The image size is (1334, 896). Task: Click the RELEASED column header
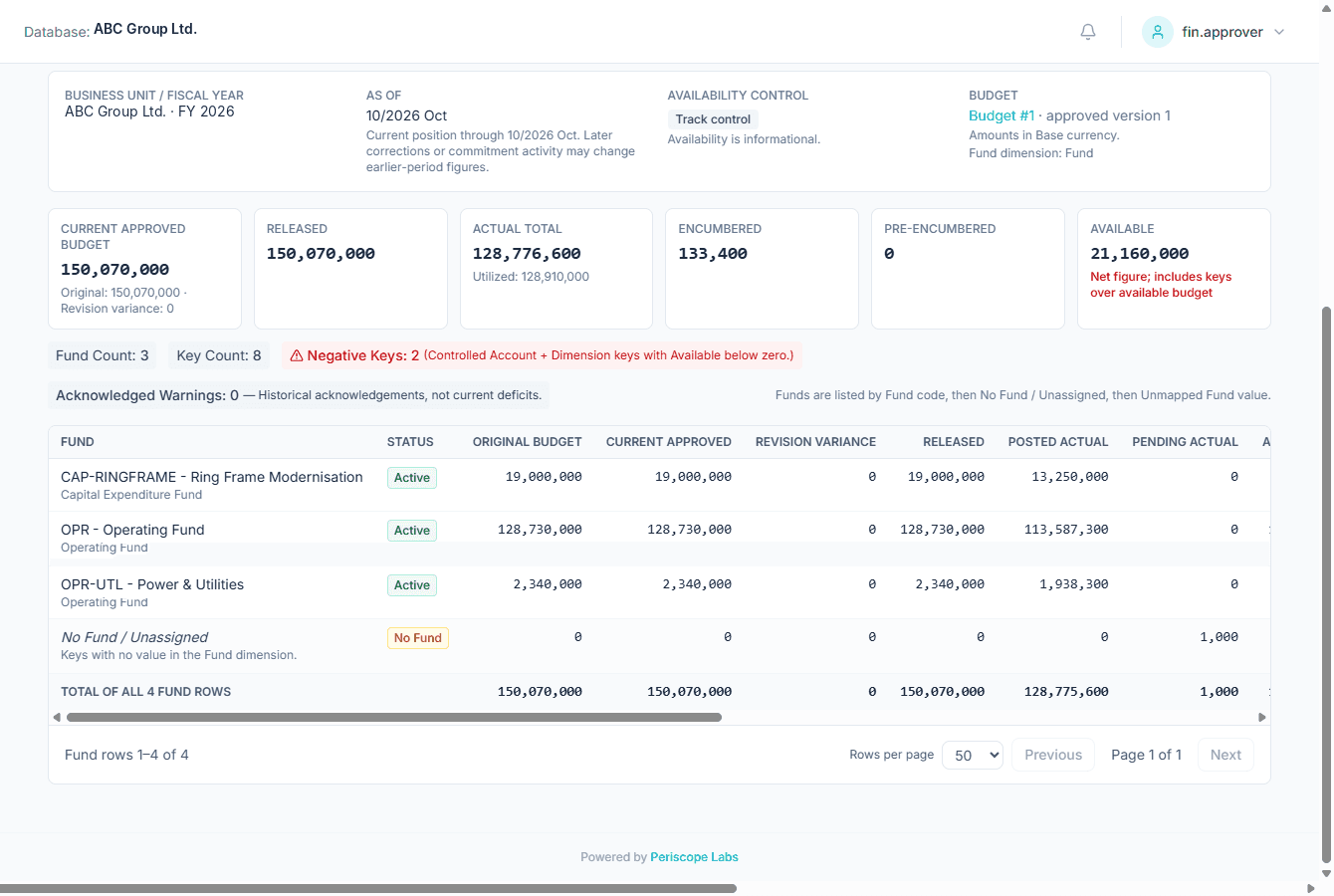coord(954,442)
